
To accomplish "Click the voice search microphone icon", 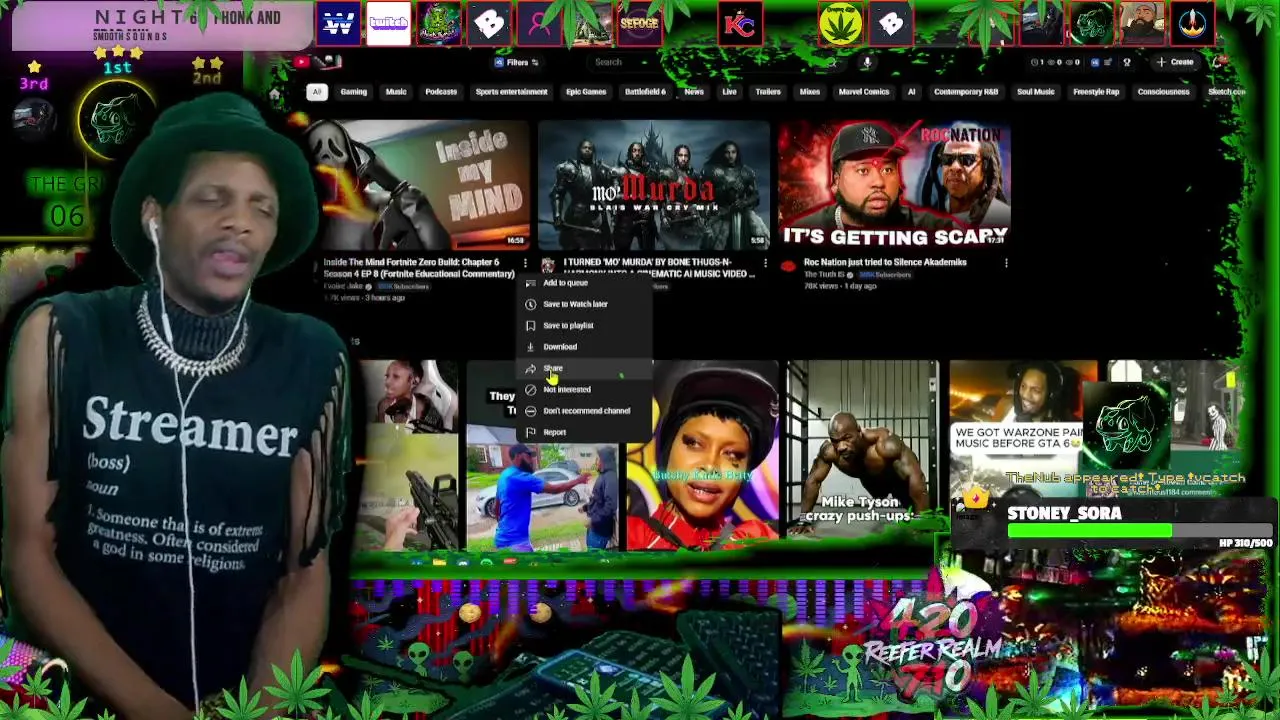I will coord(867,62).
